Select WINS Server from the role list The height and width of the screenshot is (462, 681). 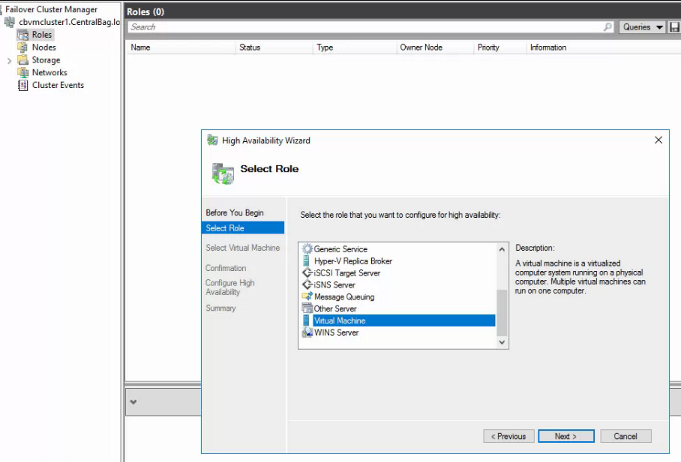click(336, 333)
